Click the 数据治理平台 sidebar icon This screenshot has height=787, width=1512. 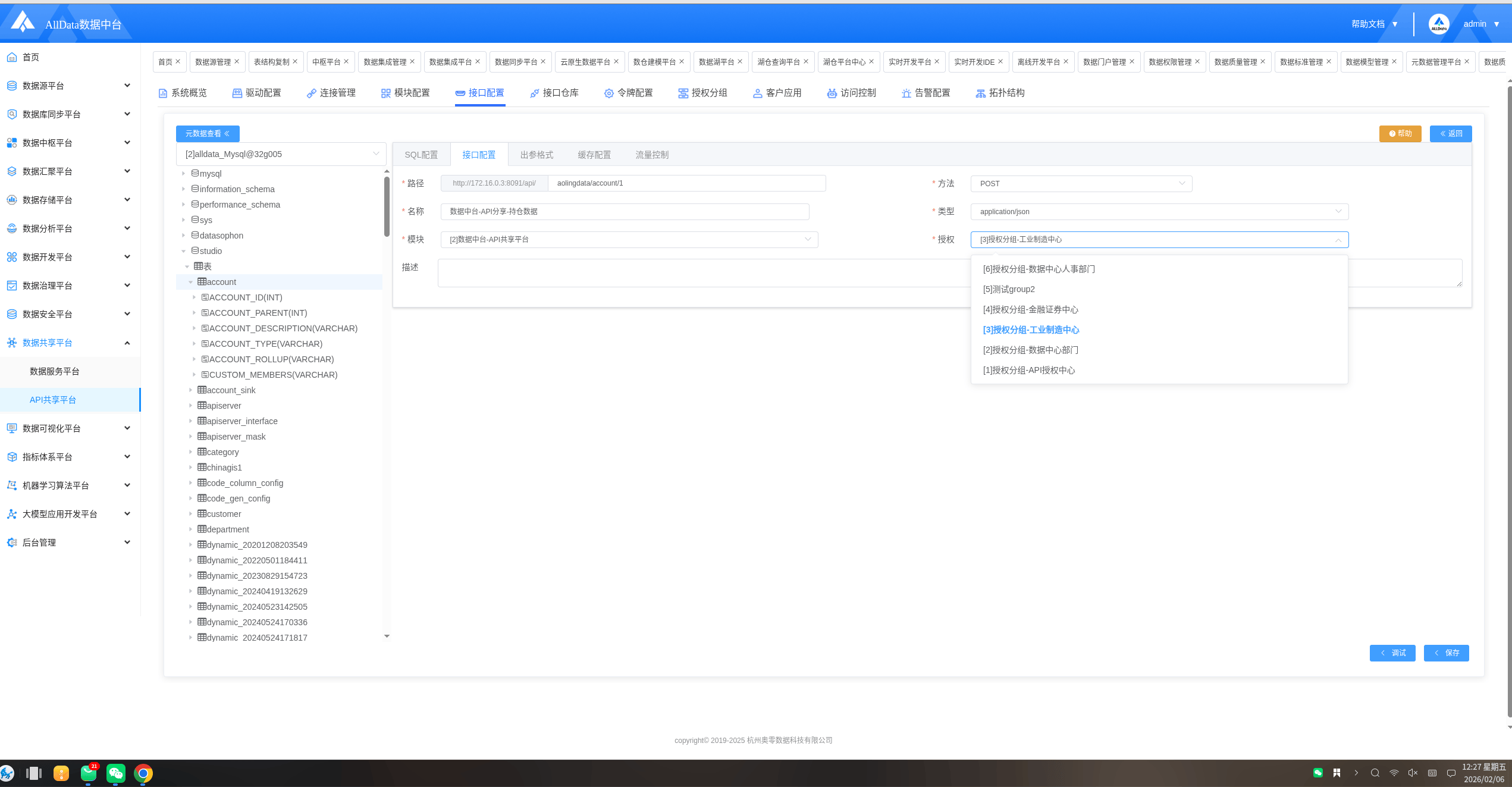coord(11,286)
